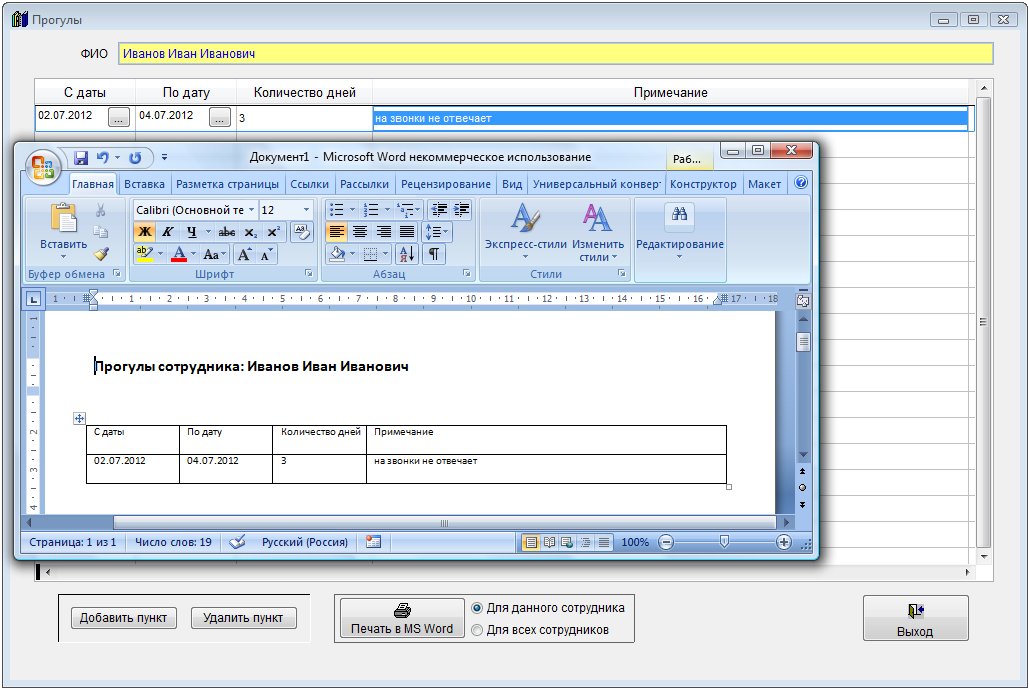Click 'Добавить пункт' button
The width and height of the screenshot is (1029, 688).
(x=123, y=618)
